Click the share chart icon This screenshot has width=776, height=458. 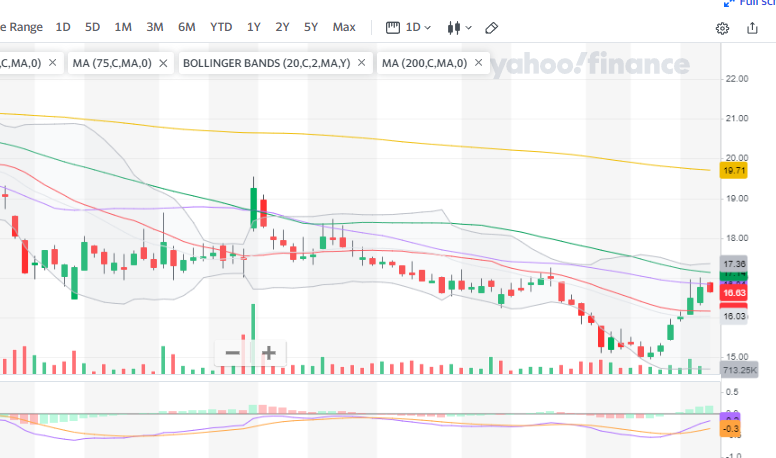(x=752, y=28)
